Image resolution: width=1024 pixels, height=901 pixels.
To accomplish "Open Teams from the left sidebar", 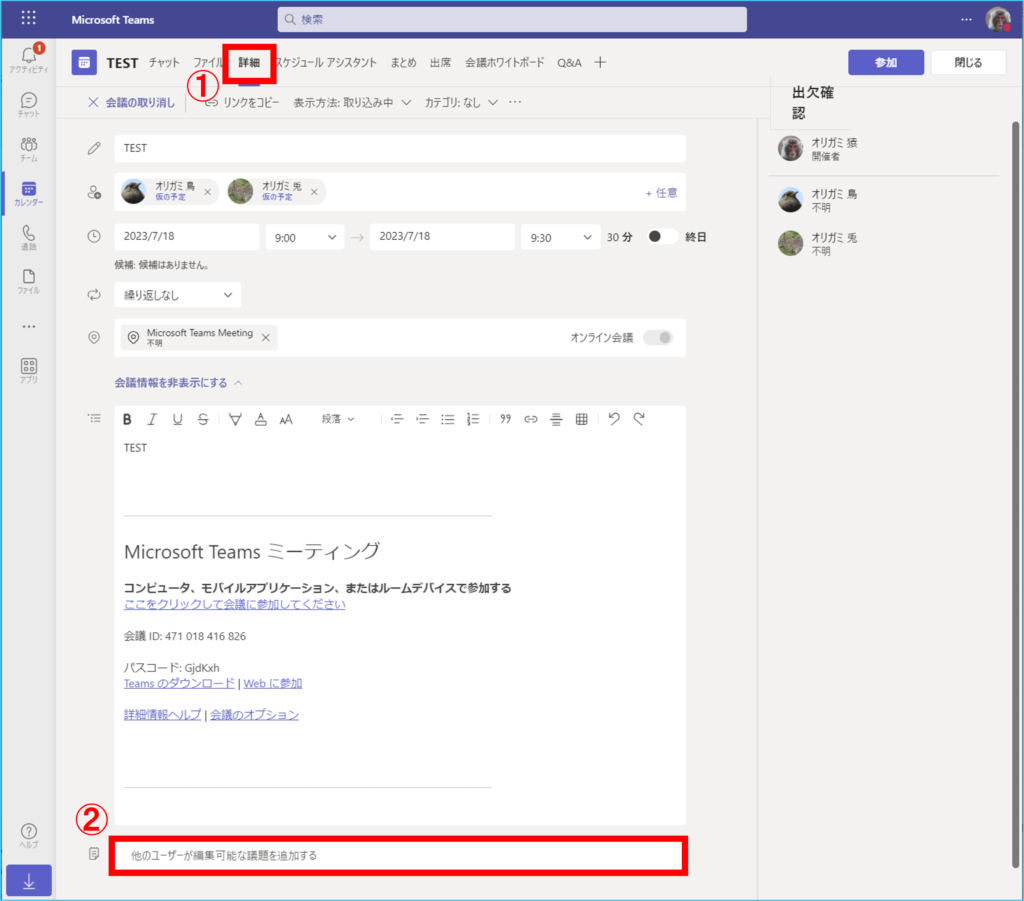I will tap(28, 149).
